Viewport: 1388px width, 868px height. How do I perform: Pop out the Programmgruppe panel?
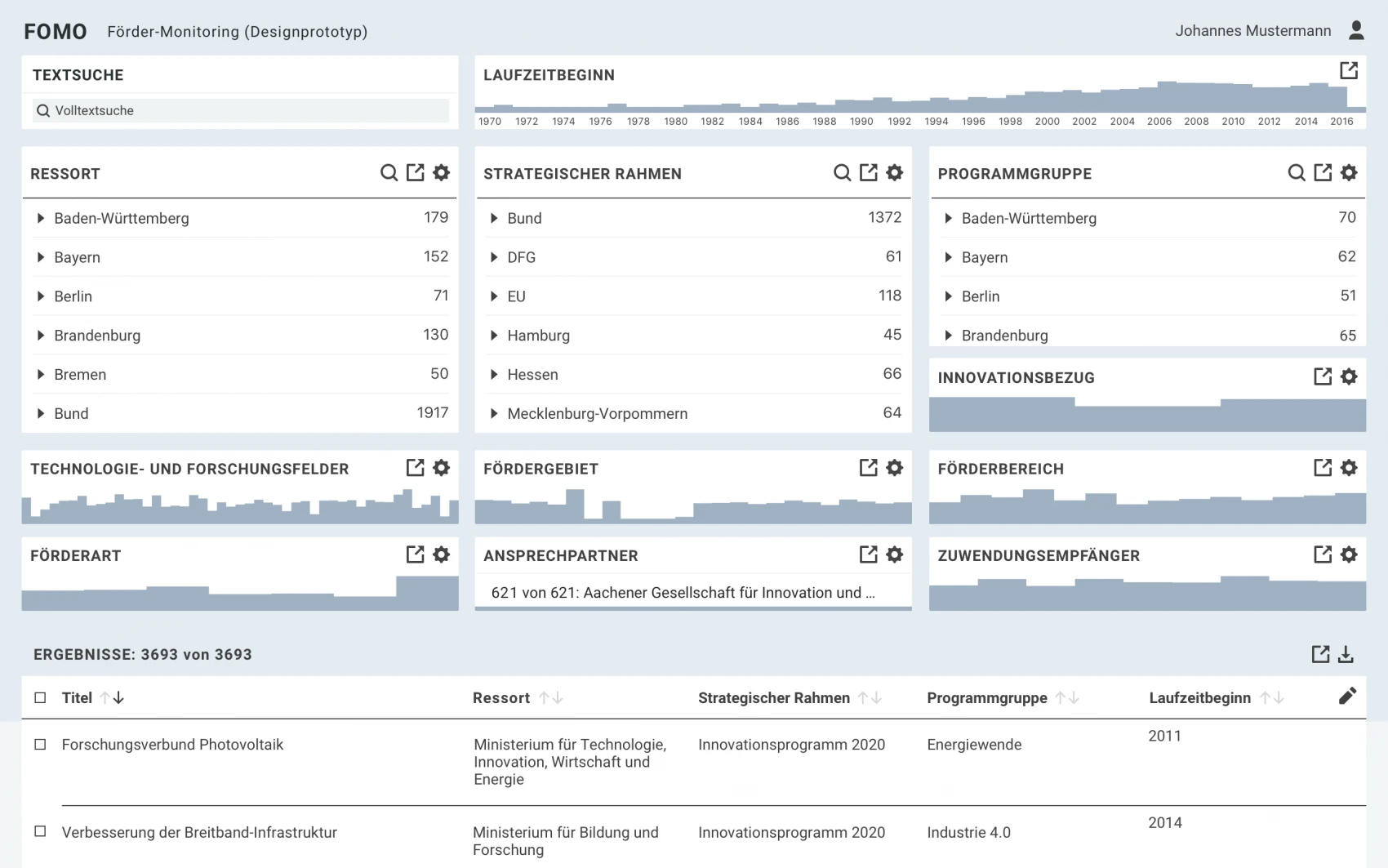click(1323, 172)
